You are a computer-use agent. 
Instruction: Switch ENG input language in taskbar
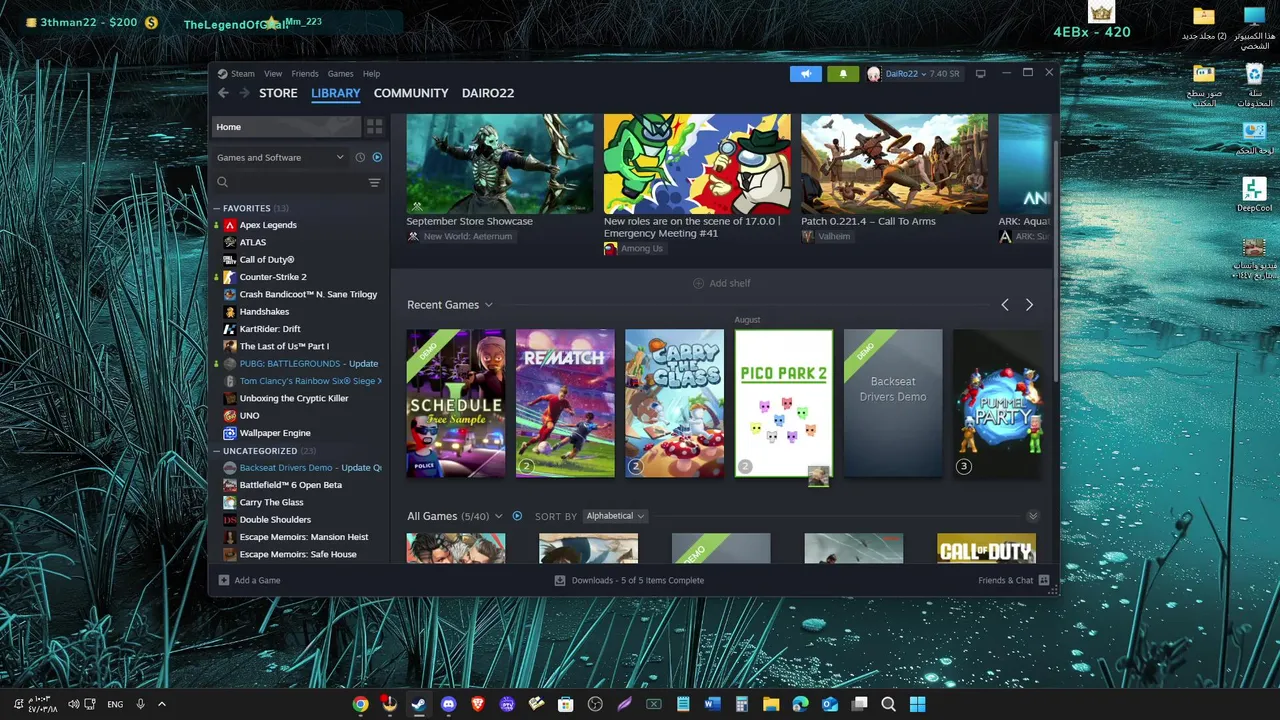(x=115, y=704)
